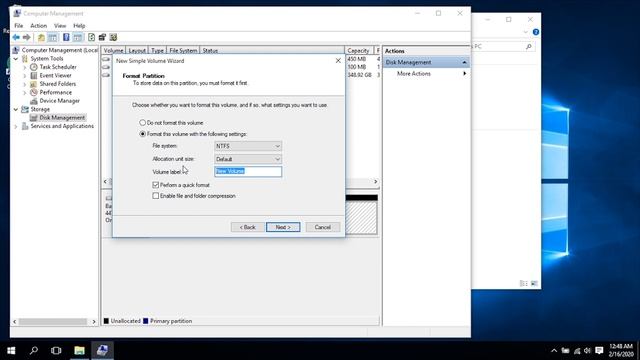The width and height of the screenshot is (640, 360).
Task: Select Format this volume with following settings
Action: coord(142,134)
